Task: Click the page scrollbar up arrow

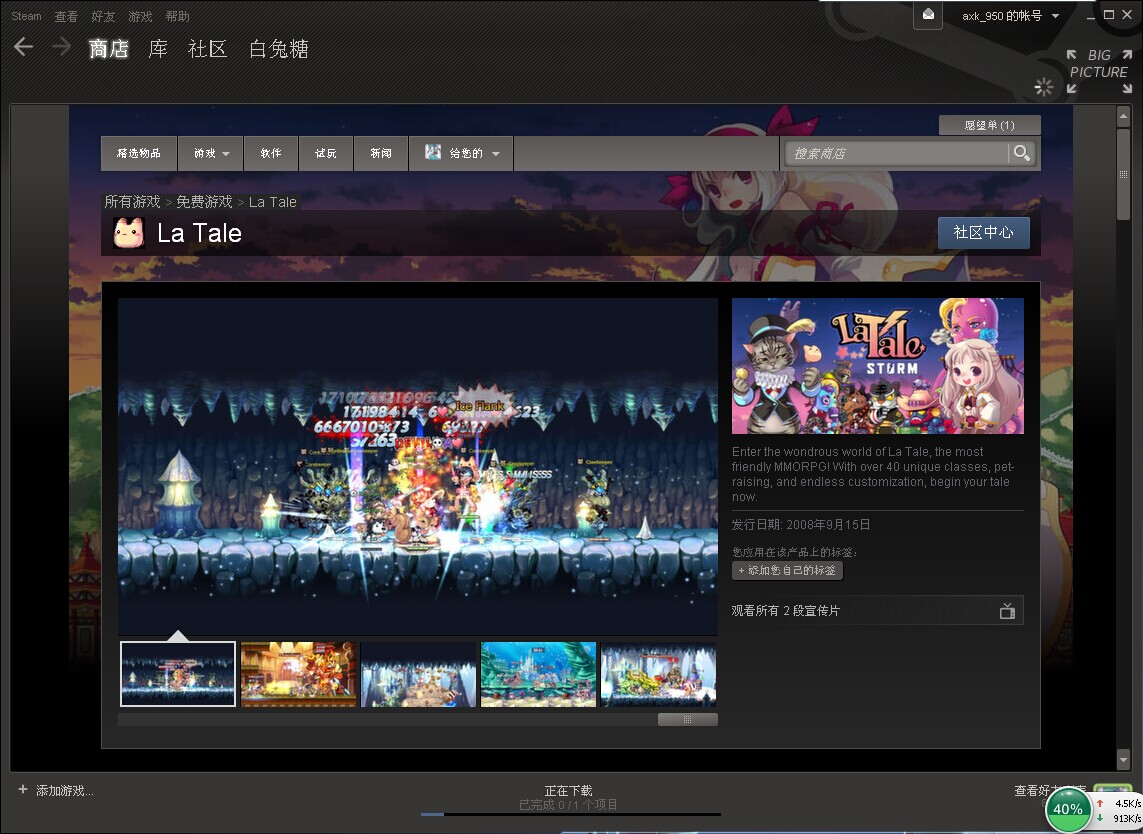Action: pyautogui.click(x=1123, y=116)
